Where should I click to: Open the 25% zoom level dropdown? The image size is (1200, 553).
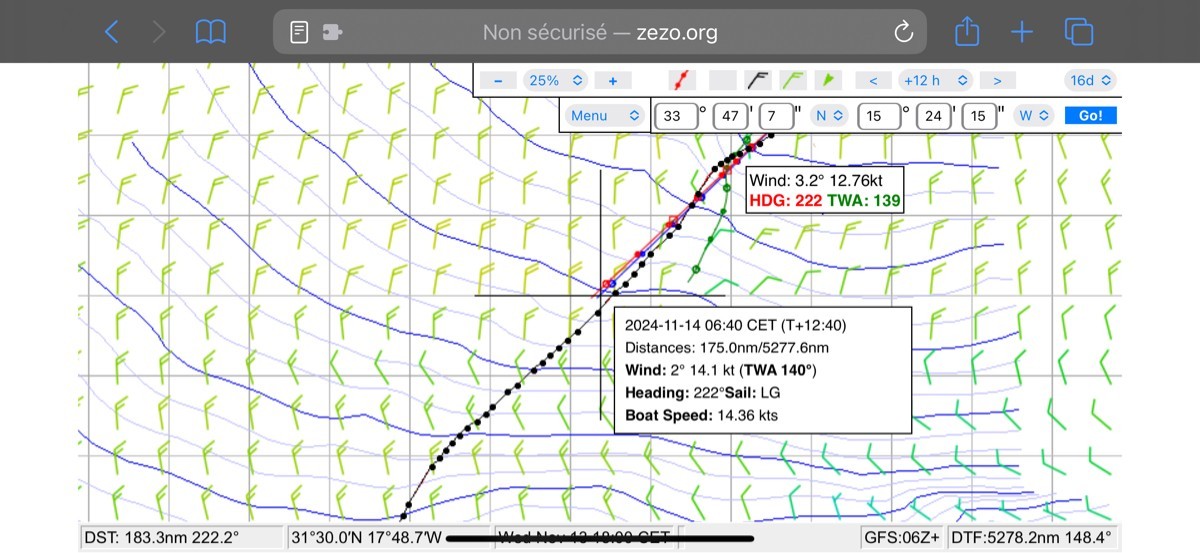click(x=555, y=80)
